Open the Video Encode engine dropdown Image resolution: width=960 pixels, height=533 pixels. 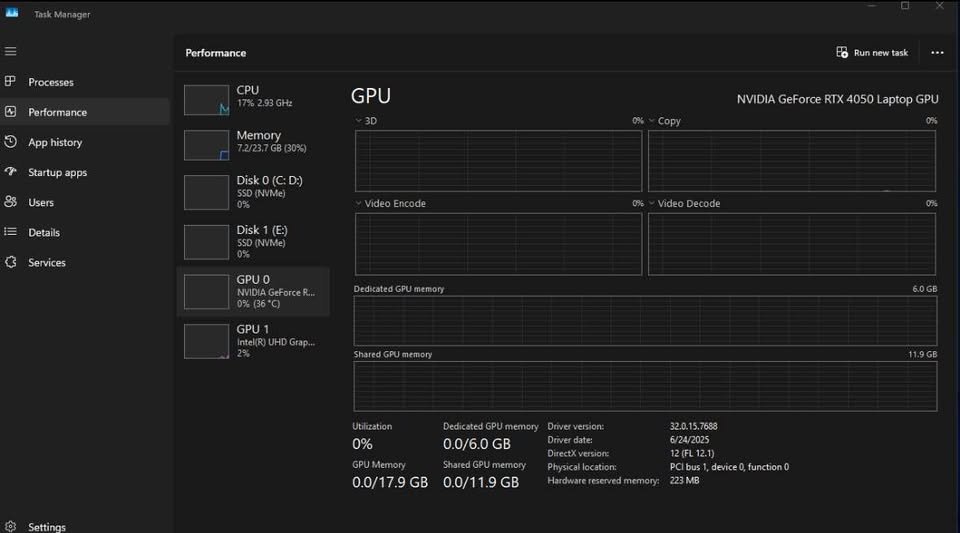pyautogui.click(x=358, y=203)
